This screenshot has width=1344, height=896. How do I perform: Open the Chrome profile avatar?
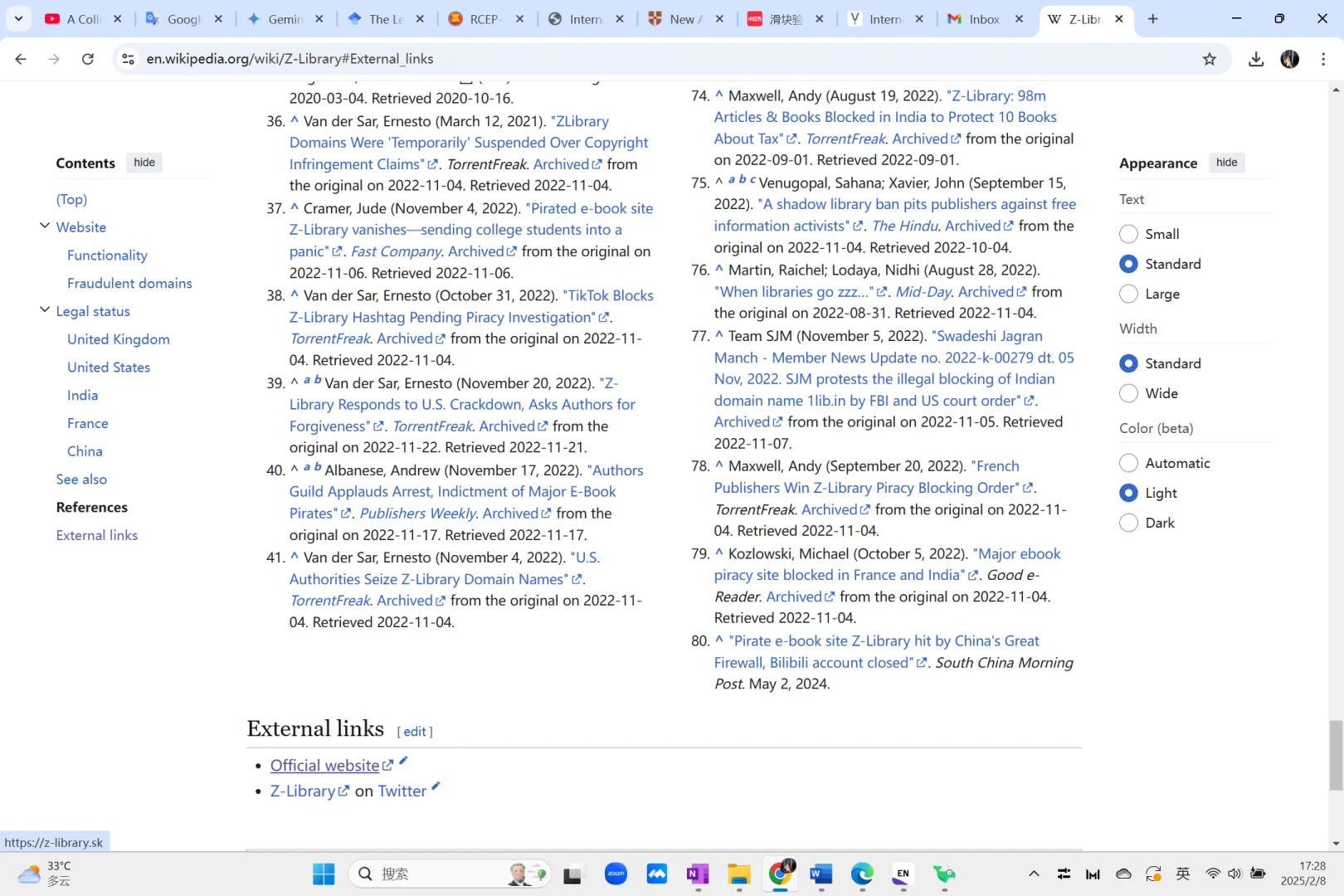point(1290,59)
